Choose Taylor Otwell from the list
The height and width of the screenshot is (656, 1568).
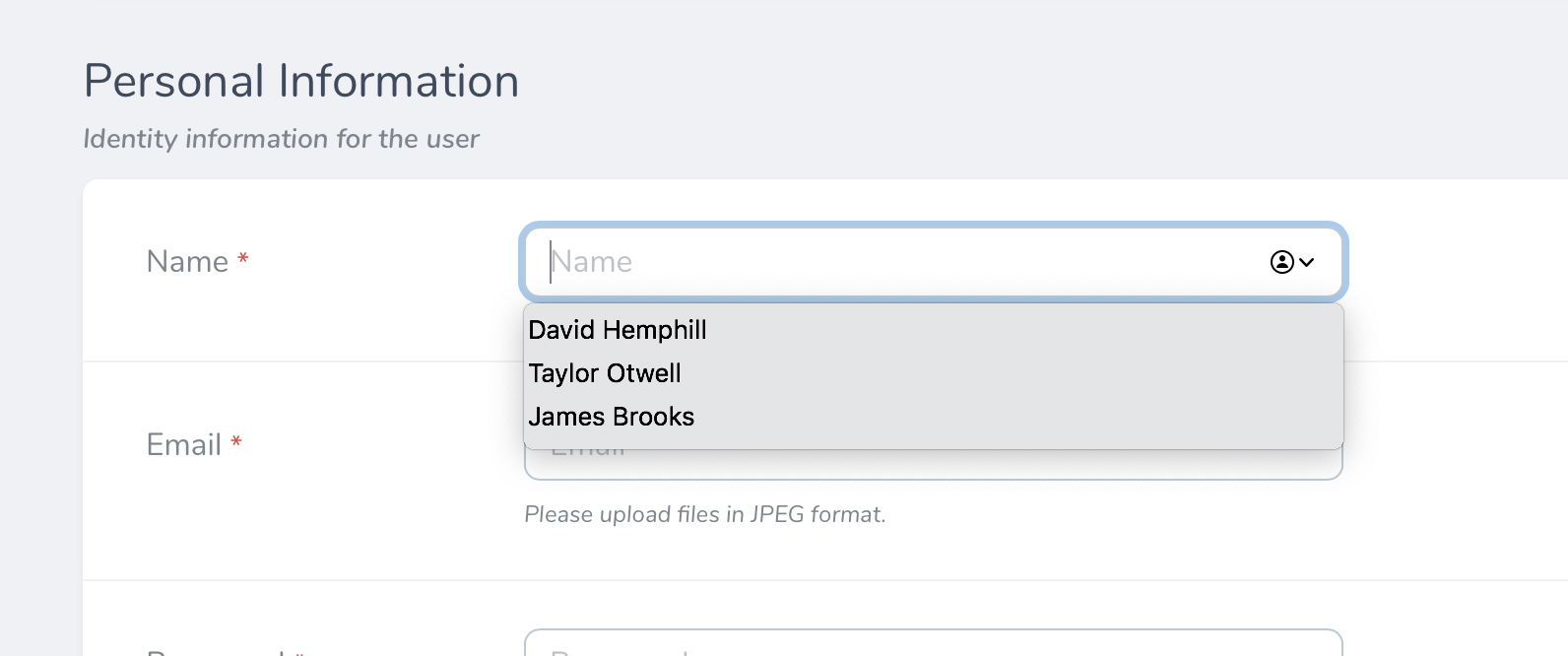click(x=605, y=373)
